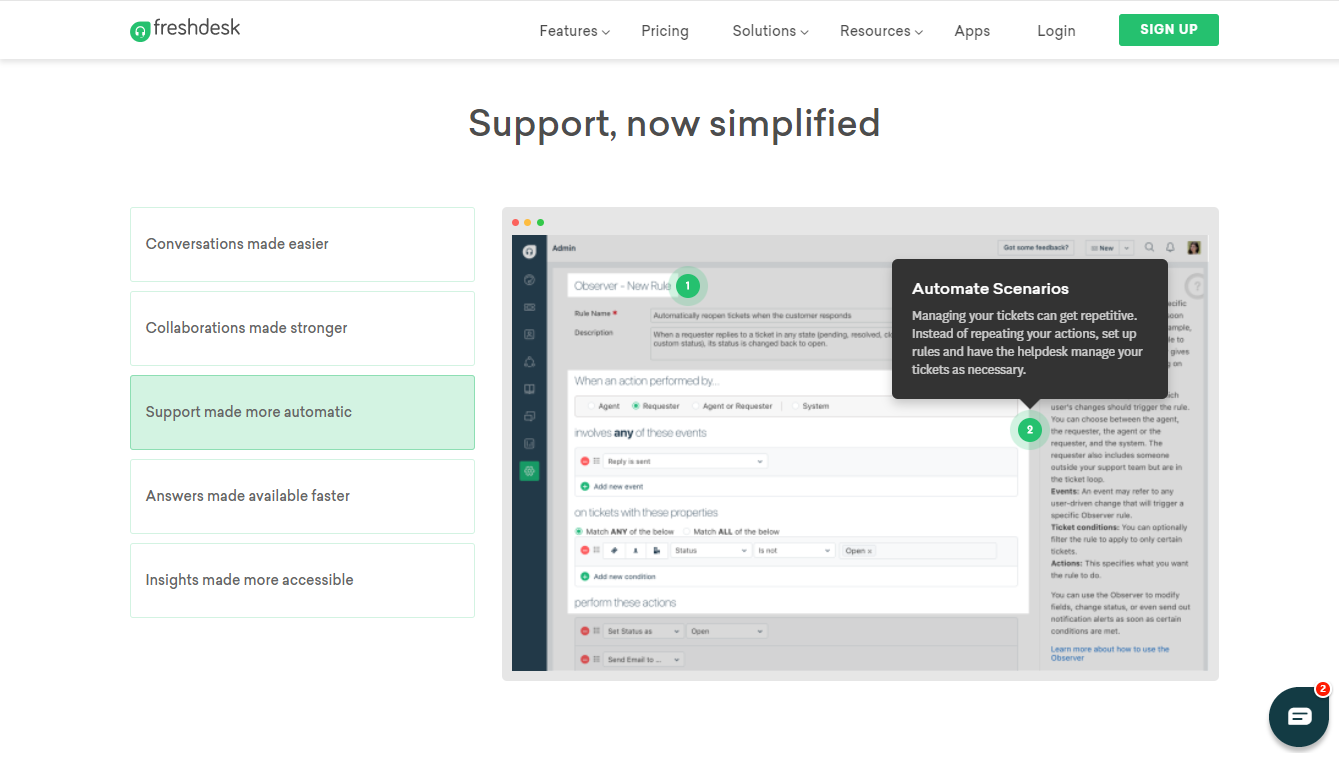Select Insights made more accessible tab
The width and height of the screenshot is (1339, 768).
(x=302, y=580)
